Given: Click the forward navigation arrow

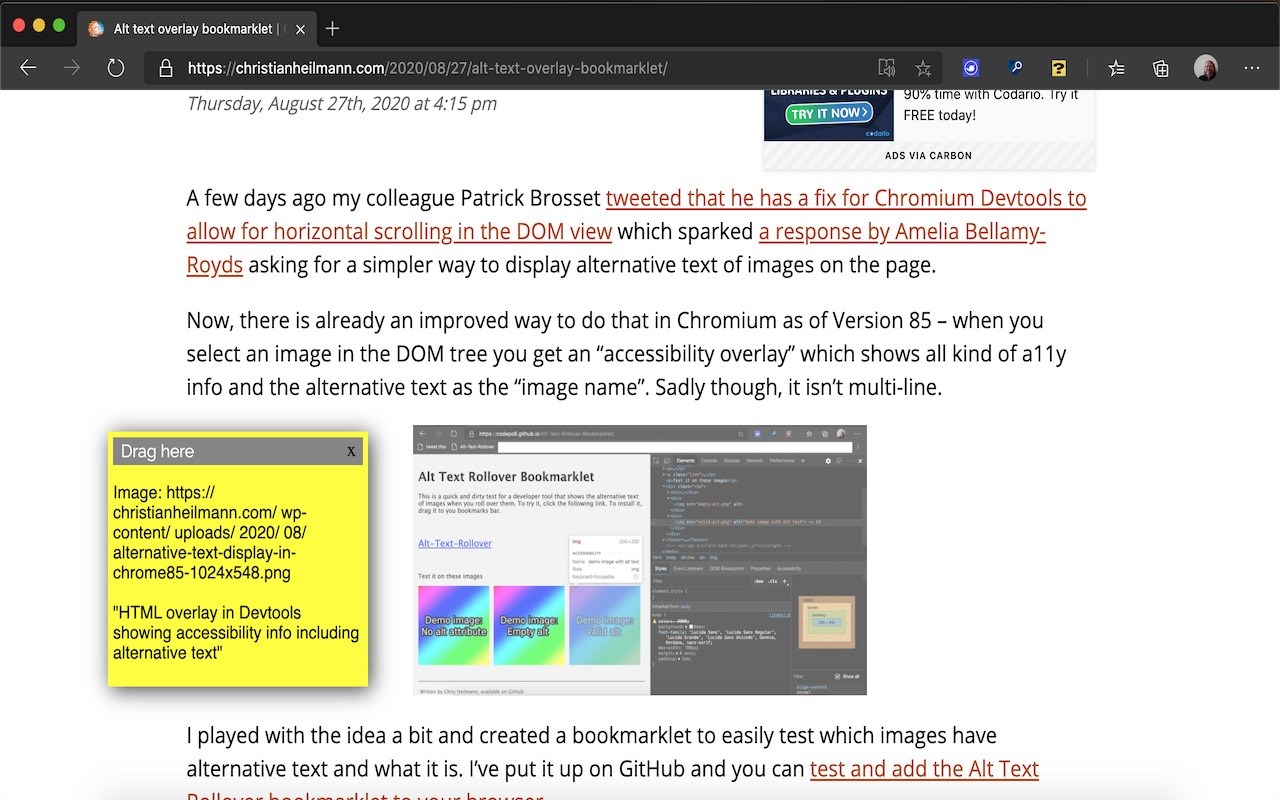Looking at the screenshot, I should tap(72, 68).
